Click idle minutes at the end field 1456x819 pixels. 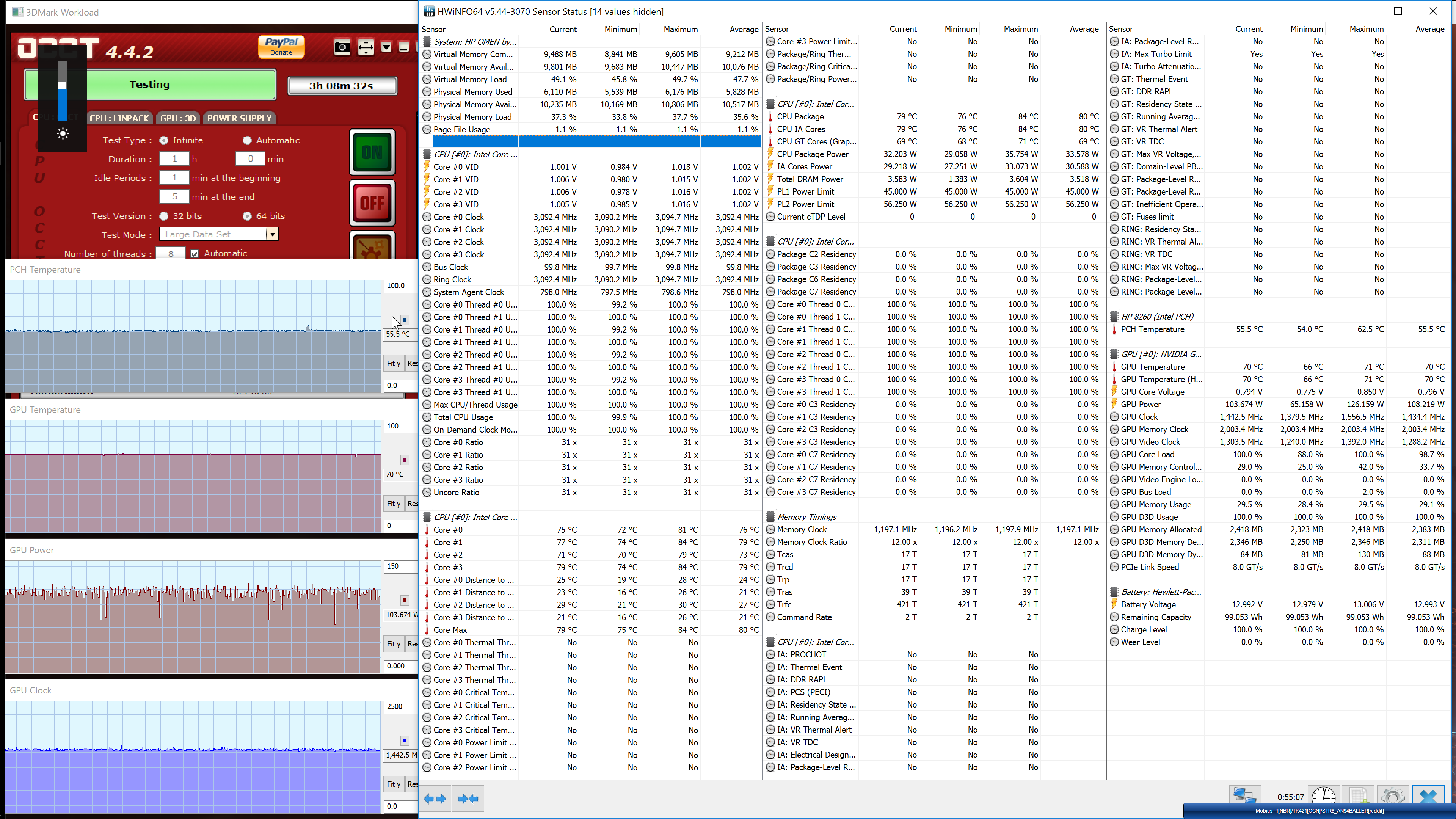(x=174, y=197)
